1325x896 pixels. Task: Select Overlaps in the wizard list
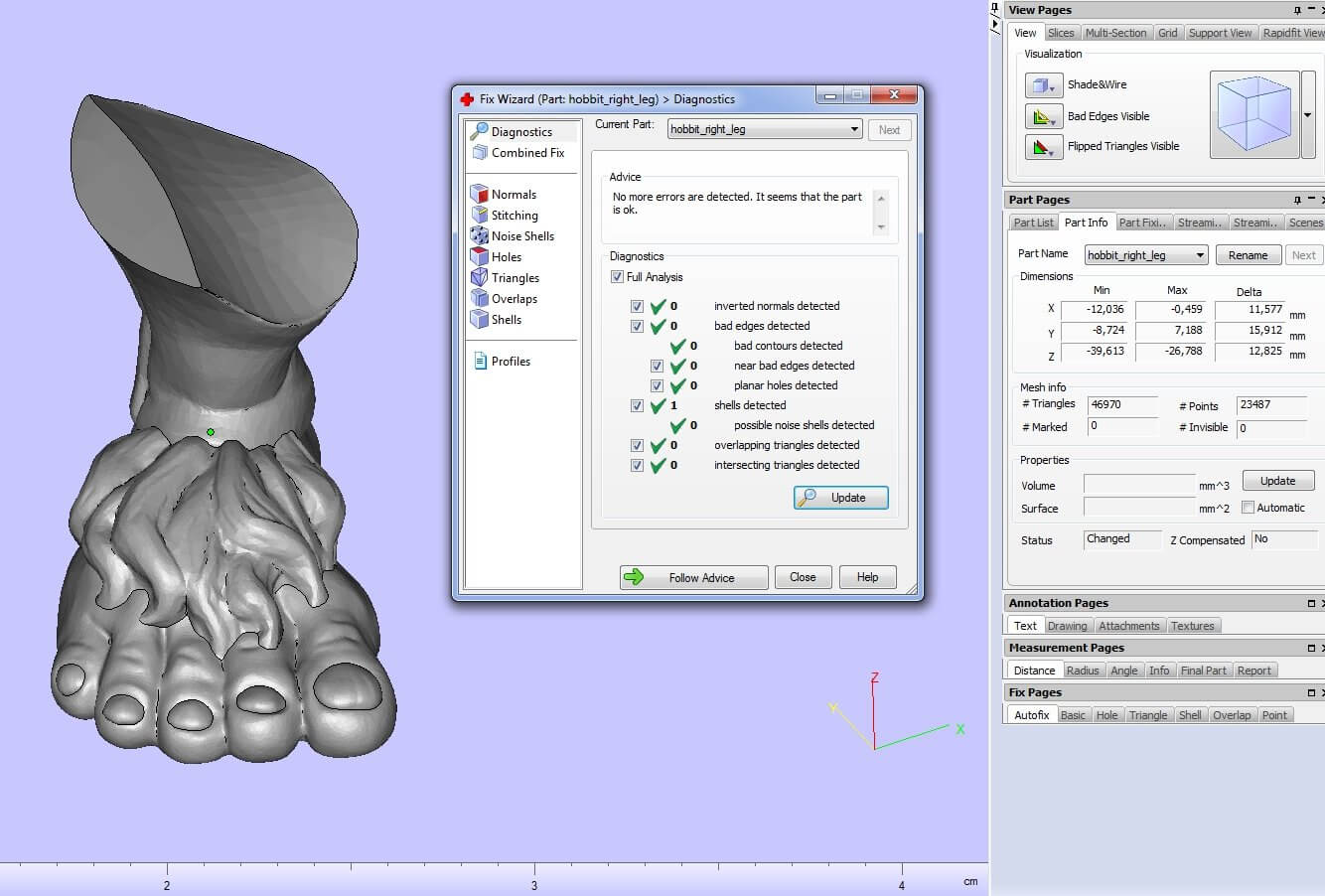click(x=514, y=299)
